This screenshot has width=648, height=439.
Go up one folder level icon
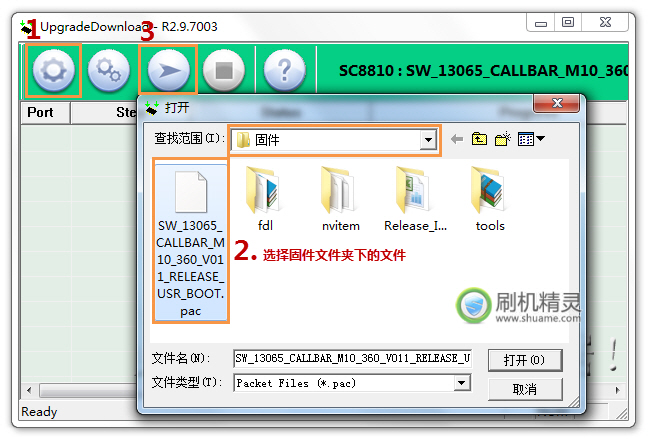click(x=479, y=139)
